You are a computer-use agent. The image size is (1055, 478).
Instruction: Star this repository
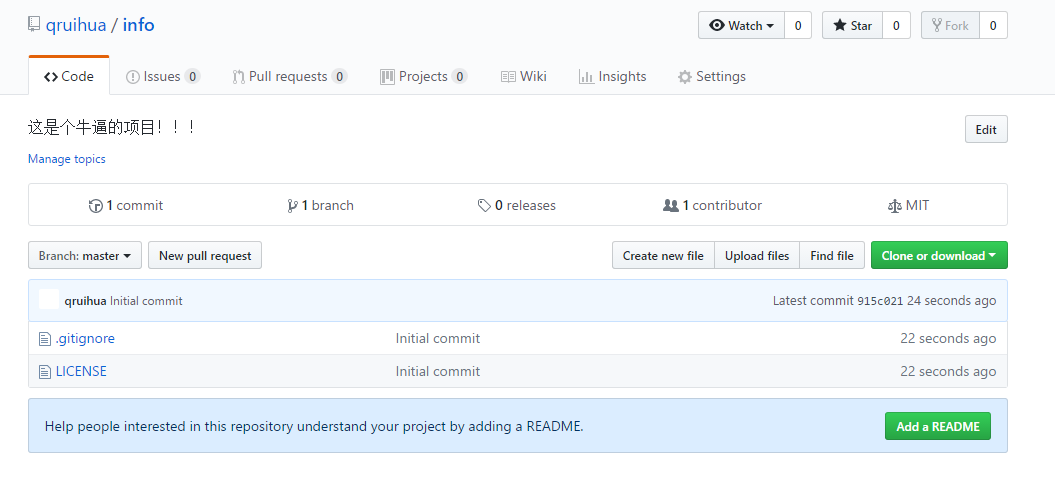pyautogui.click(x=852, y=26)
